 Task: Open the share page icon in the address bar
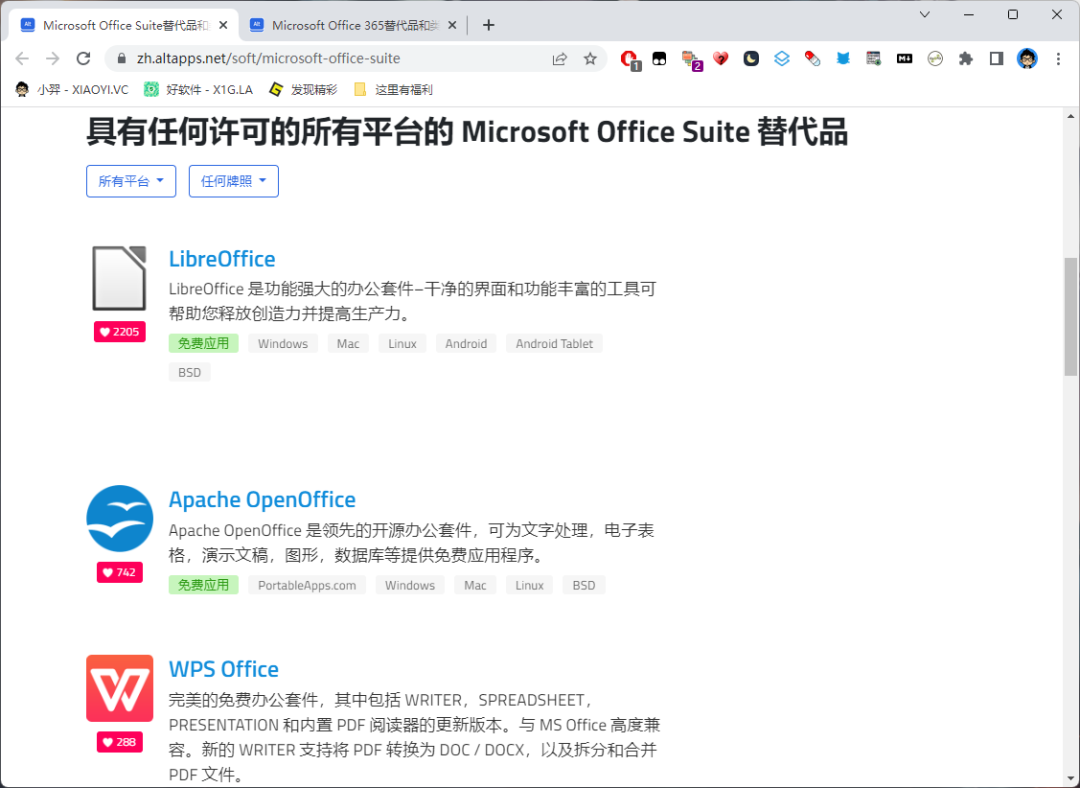pyautogui.click(x=559, y=59)
